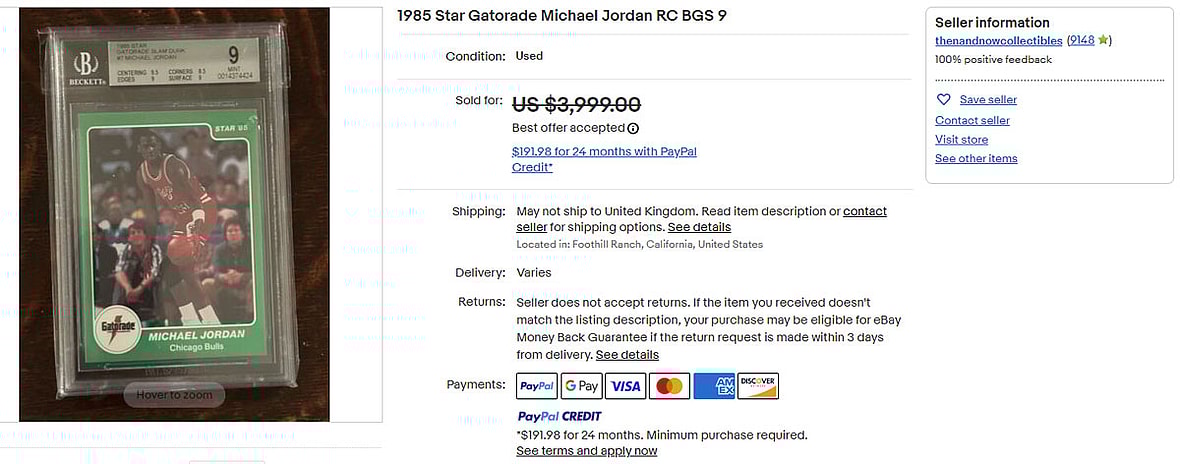Click the Save seller link
This screenshot has width=1180, height=464.
988,100
